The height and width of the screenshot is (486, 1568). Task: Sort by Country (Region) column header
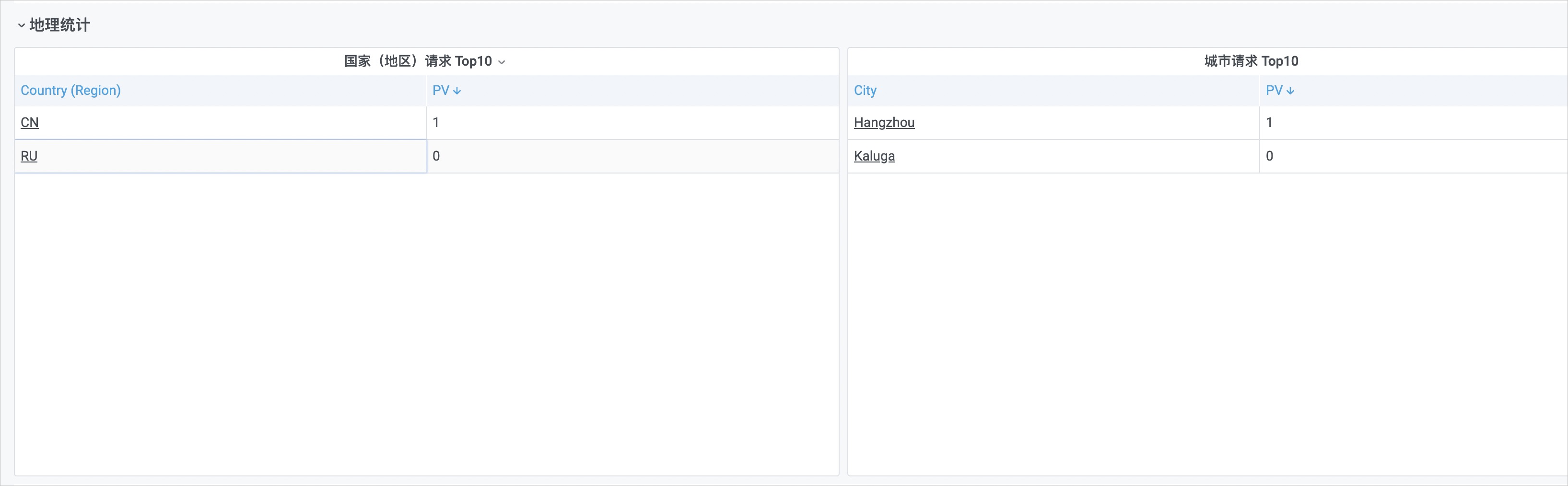[x=70, y=90]
